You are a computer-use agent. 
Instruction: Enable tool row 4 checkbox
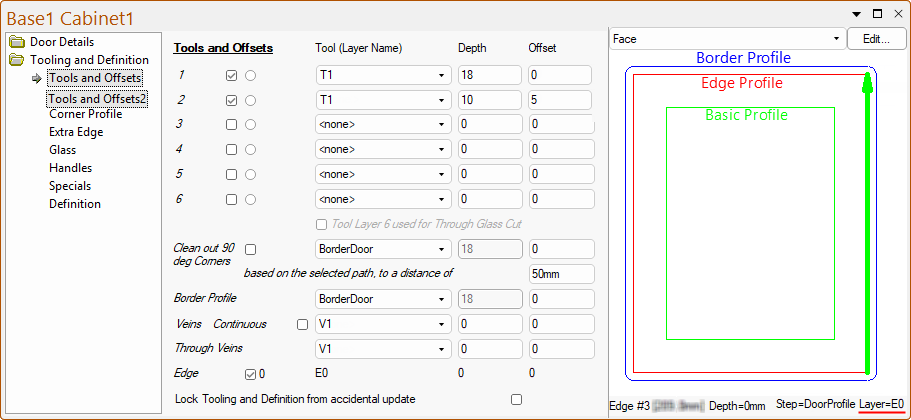click(x=231, y=150)
